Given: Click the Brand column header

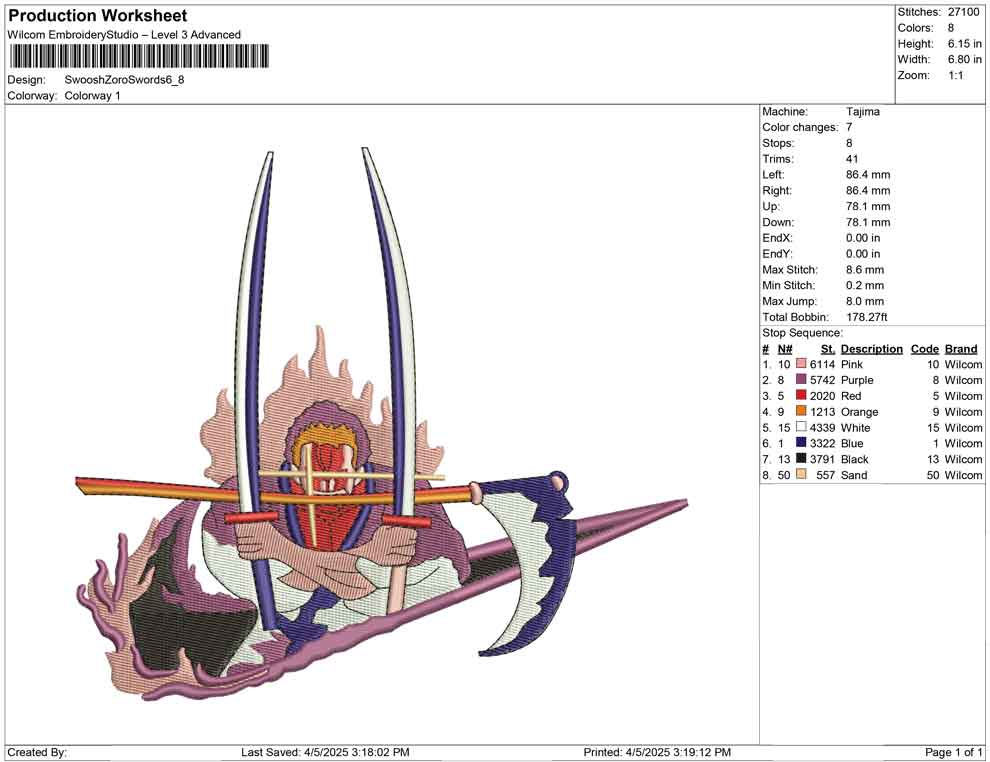Looking at the screenshot, I should (961, 349).
